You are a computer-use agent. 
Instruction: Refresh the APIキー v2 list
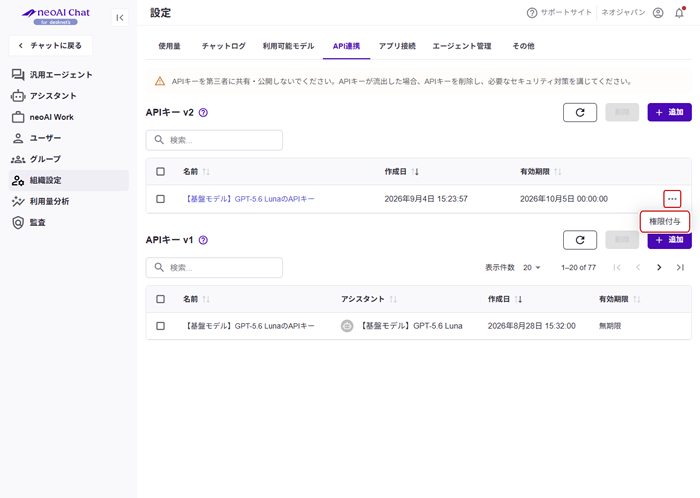tap(580, 112)
